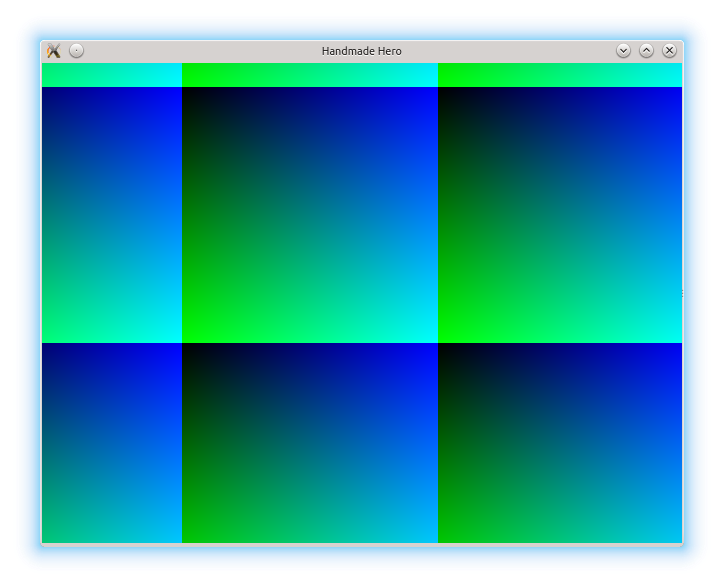Click the bright green corner of the center tile
Image resolution: width=724 pixels, height=587 pixels.
click(189, 336)
